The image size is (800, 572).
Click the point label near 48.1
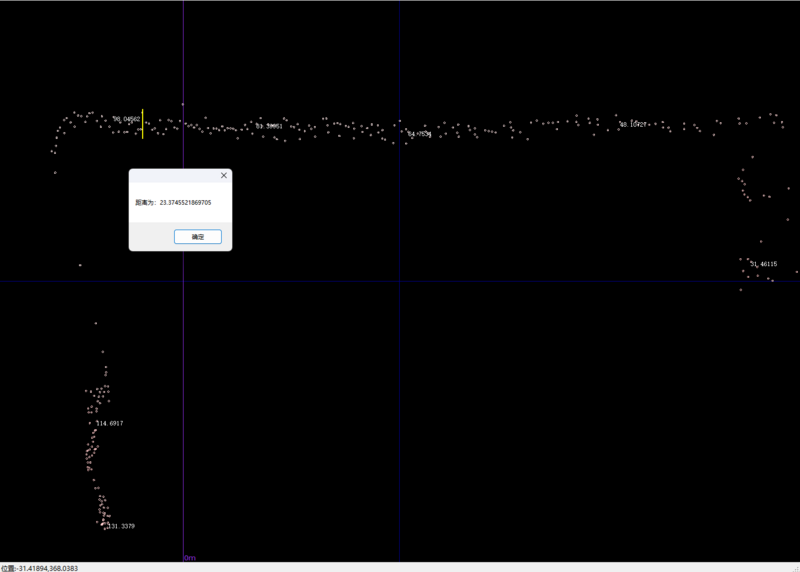click(633, 125)
